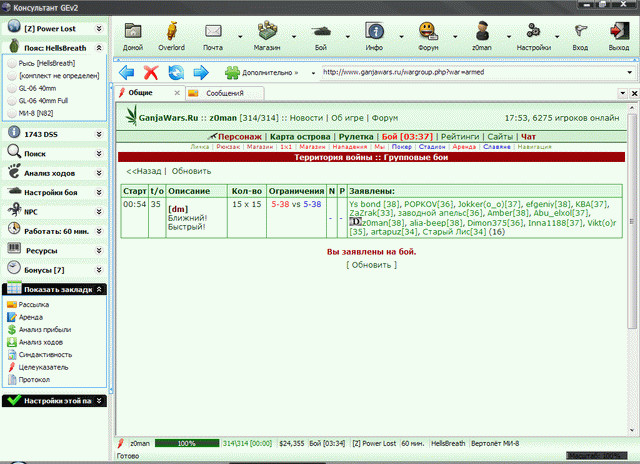
Task: Open Бой [03:37] in the game menu
Action: coord(407,137)
